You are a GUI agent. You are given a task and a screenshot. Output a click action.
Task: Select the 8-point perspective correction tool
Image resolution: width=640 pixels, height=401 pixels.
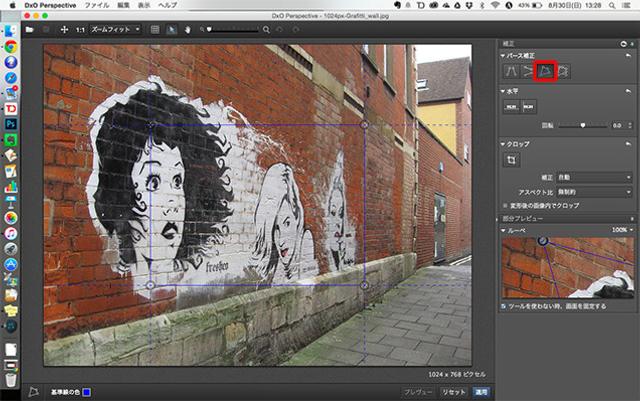coord(562,70)
